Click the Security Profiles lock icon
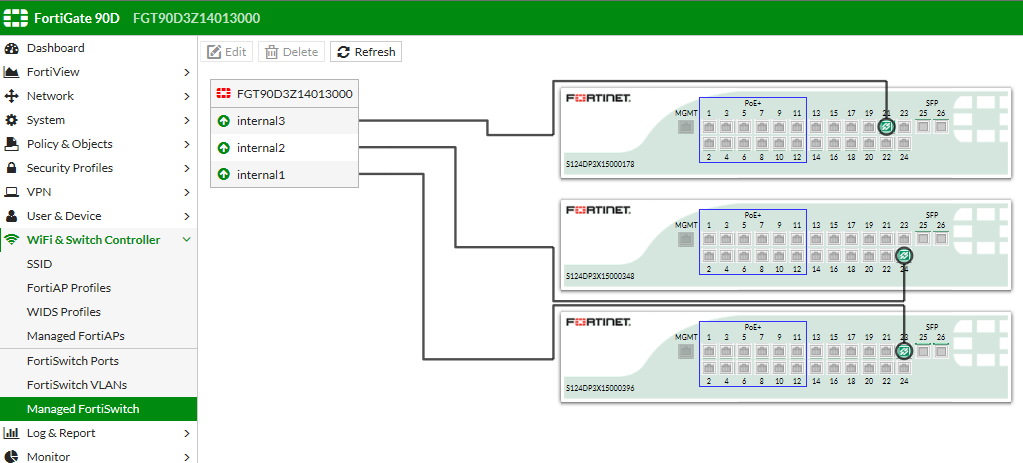1023x463 pixels. pos(11,168)
